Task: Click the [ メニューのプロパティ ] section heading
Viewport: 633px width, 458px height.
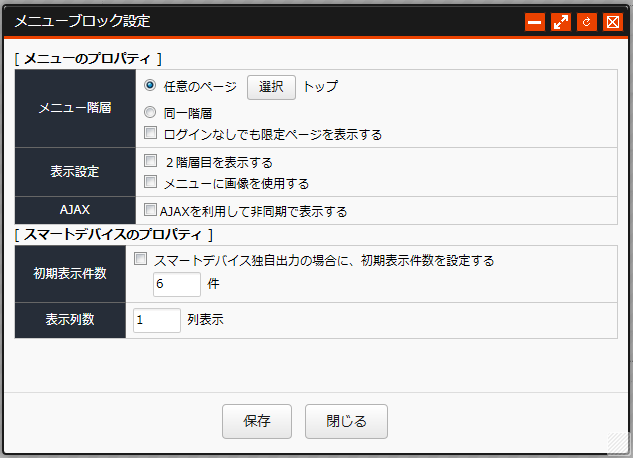Action: click(88, 59)
